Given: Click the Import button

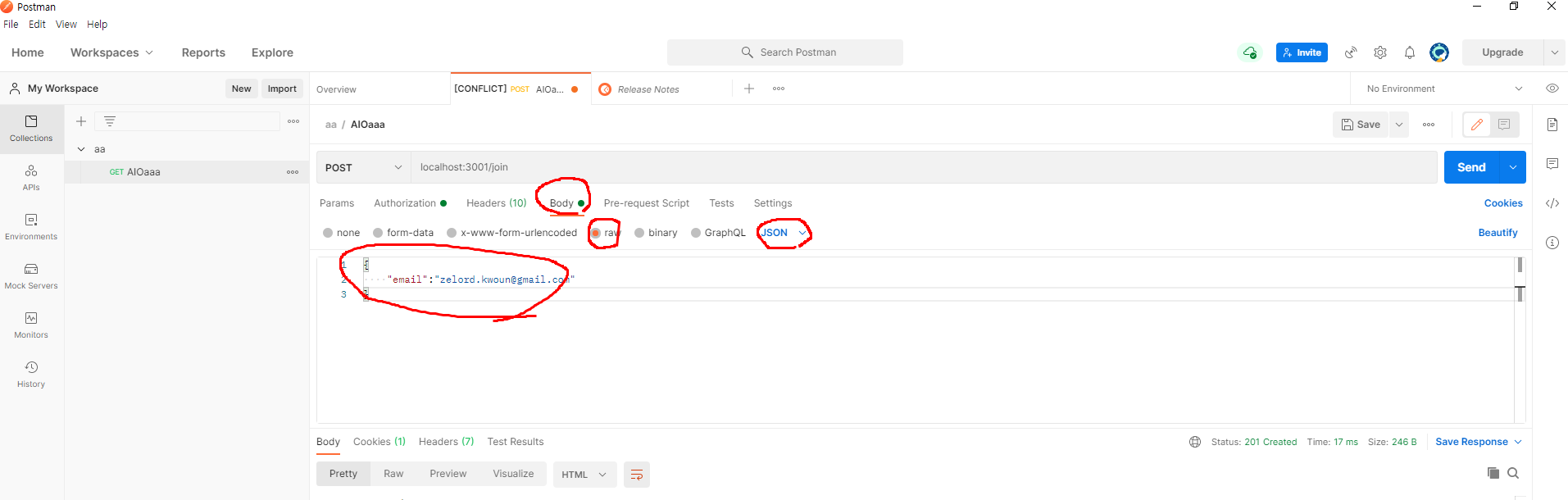Looking at the screenshot, I should [x=282, y=89].
